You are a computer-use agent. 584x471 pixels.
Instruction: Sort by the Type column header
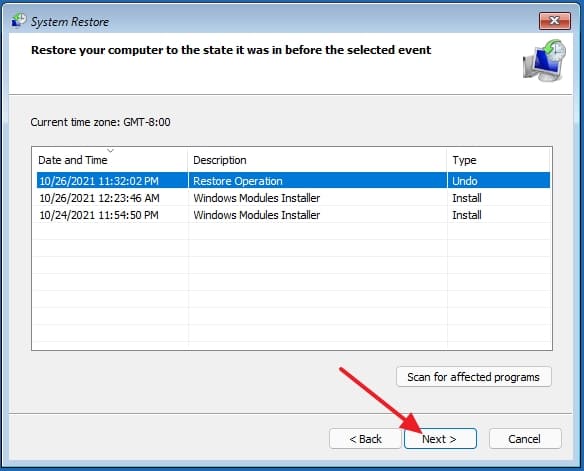coord(499,160)
